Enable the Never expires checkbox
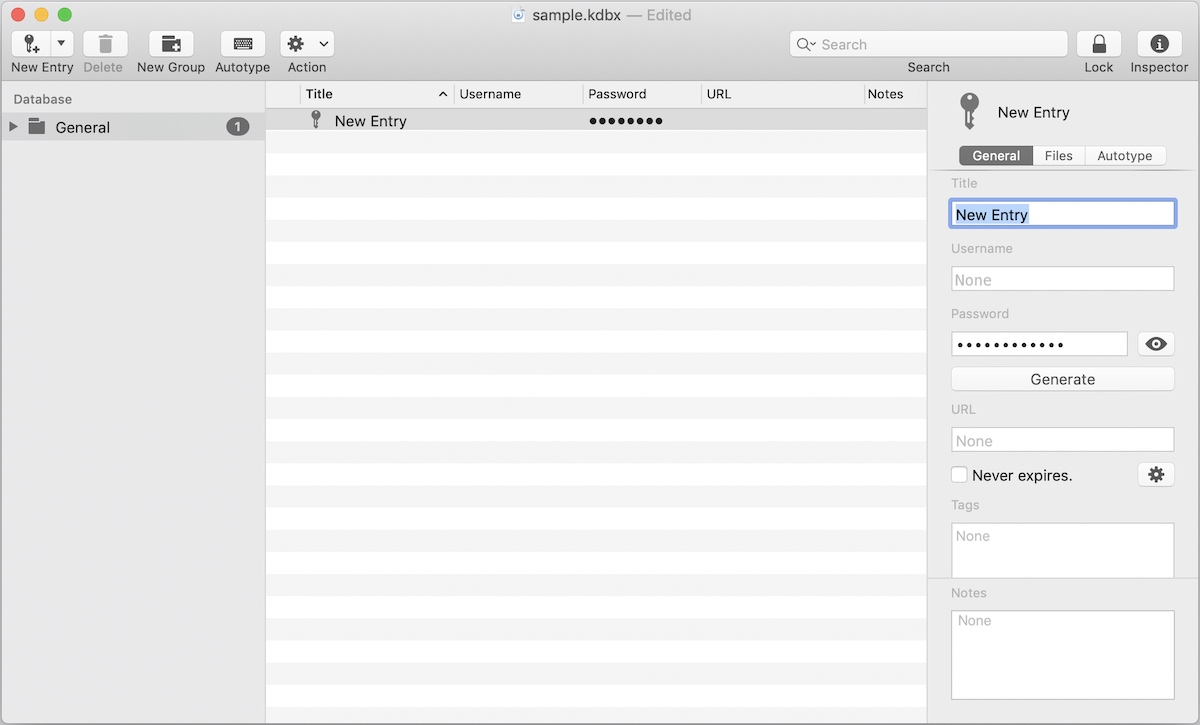The width and height of the screenshot is (1200, 725). pyautogui.click(x=959, y=475)
